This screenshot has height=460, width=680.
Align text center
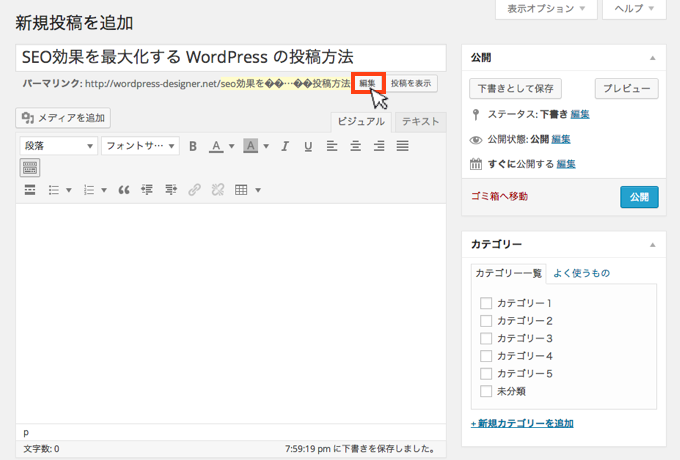point(356,146)
